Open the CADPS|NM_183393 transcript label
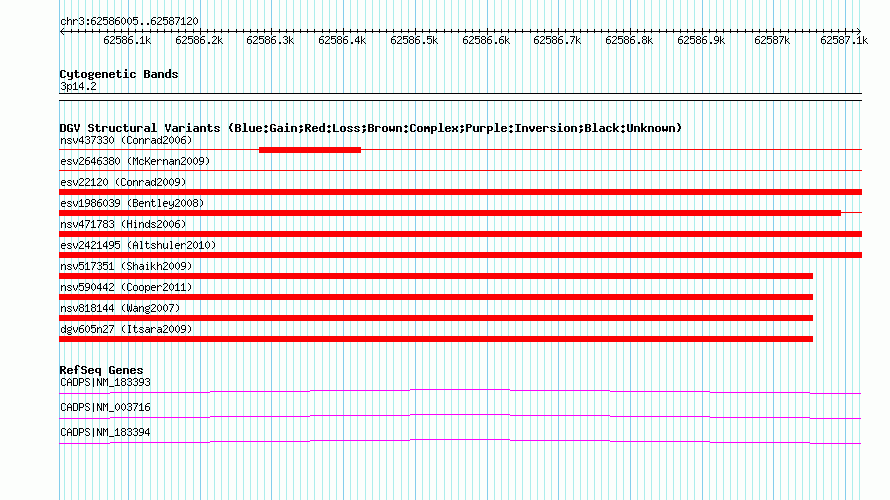This screenshot has height=500, width=890. point(106,383)
